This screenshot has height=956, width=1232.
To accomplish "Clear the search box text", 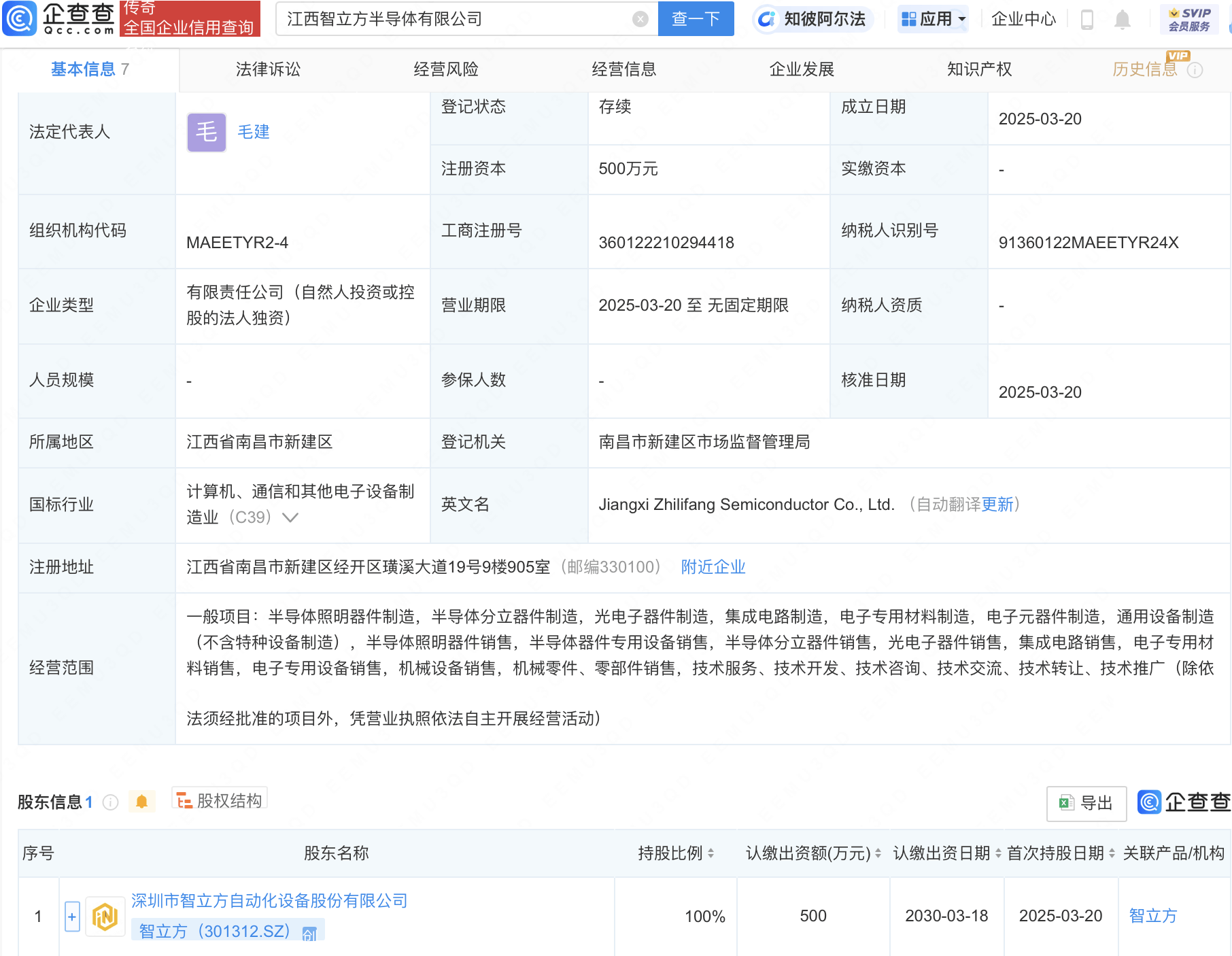I will [640, 19].
